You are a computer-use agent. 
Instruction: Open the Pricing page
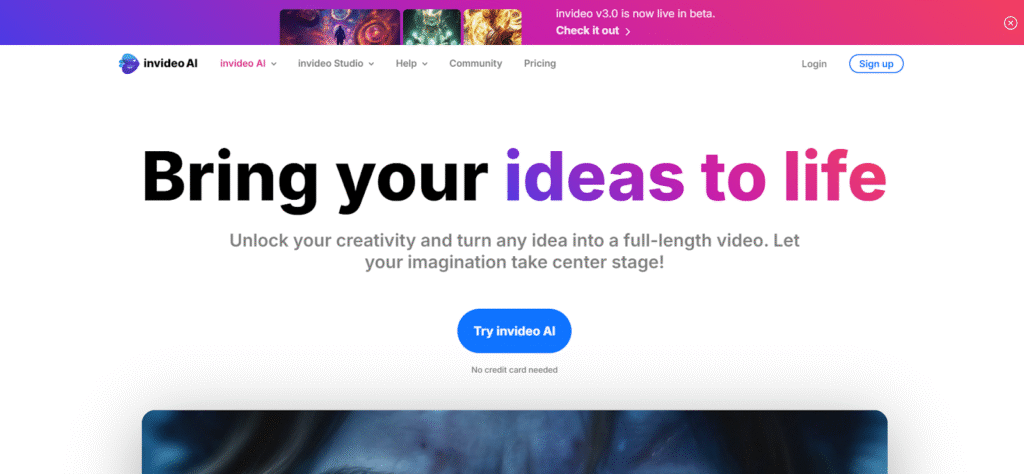click(x=540, y=63)
